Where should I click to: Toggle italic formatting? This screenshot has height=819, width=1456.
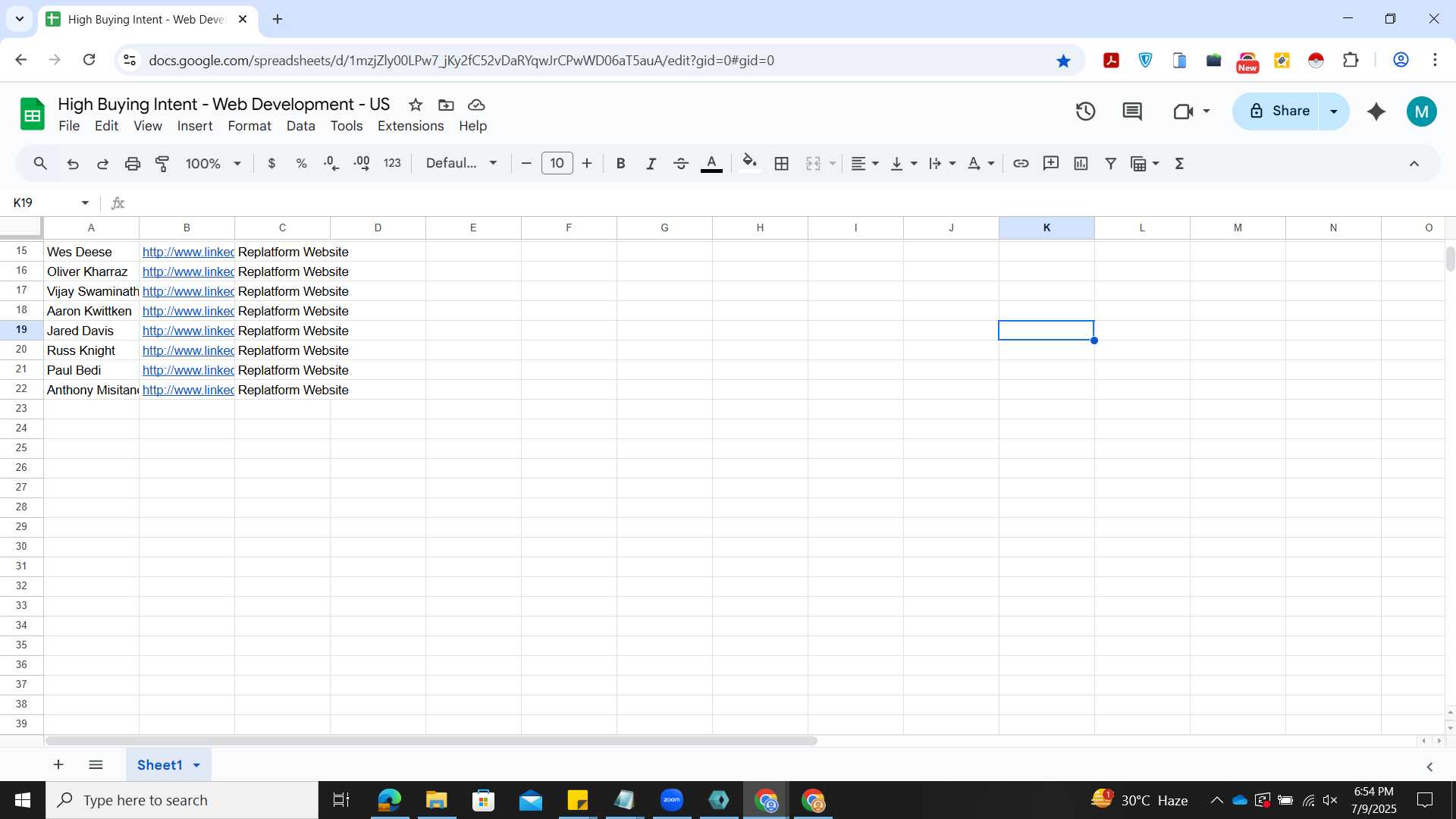(651, 163)
